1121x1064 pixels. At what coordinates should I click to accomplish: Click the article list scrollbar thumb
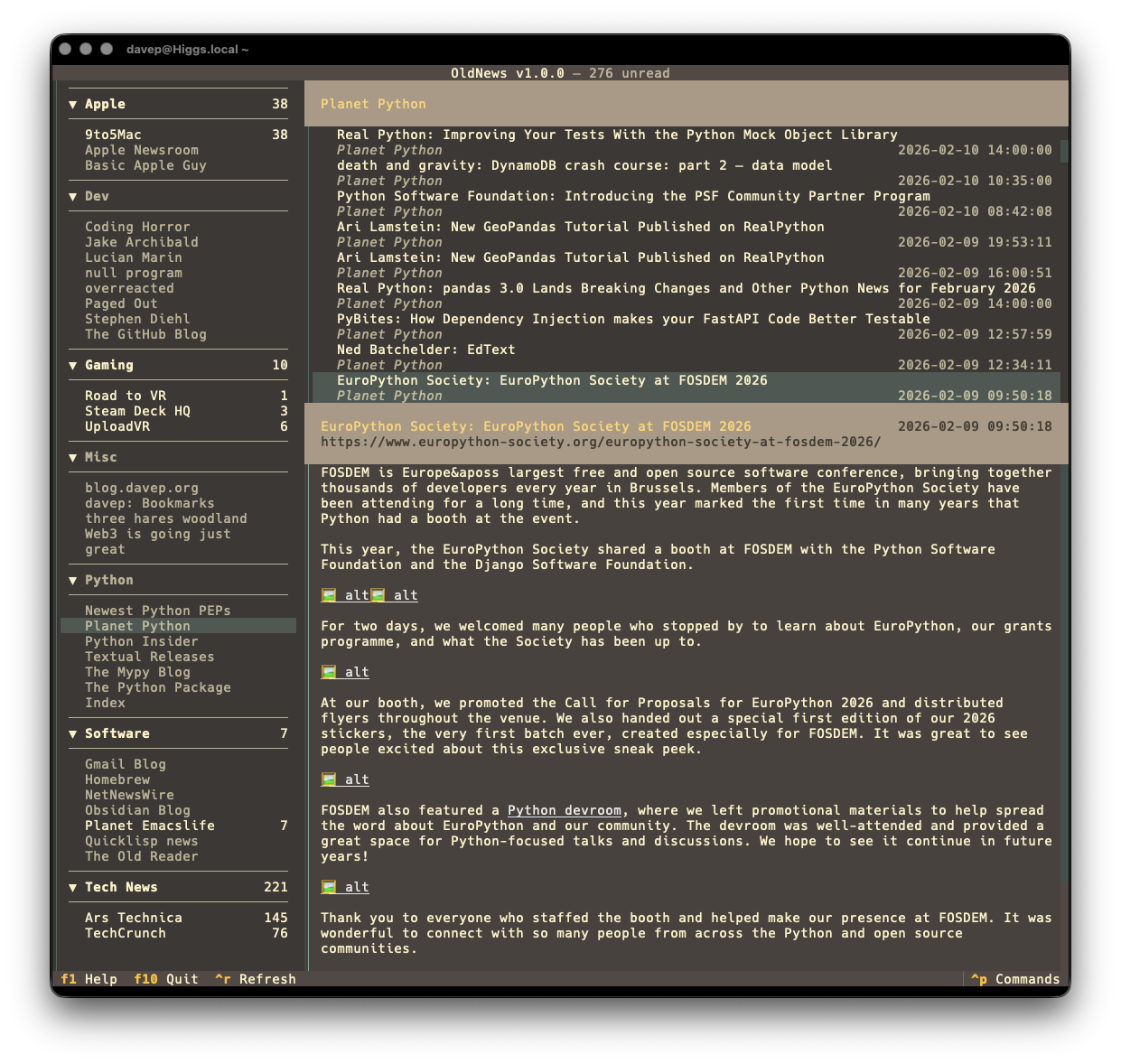click(x=1064, y=151)
